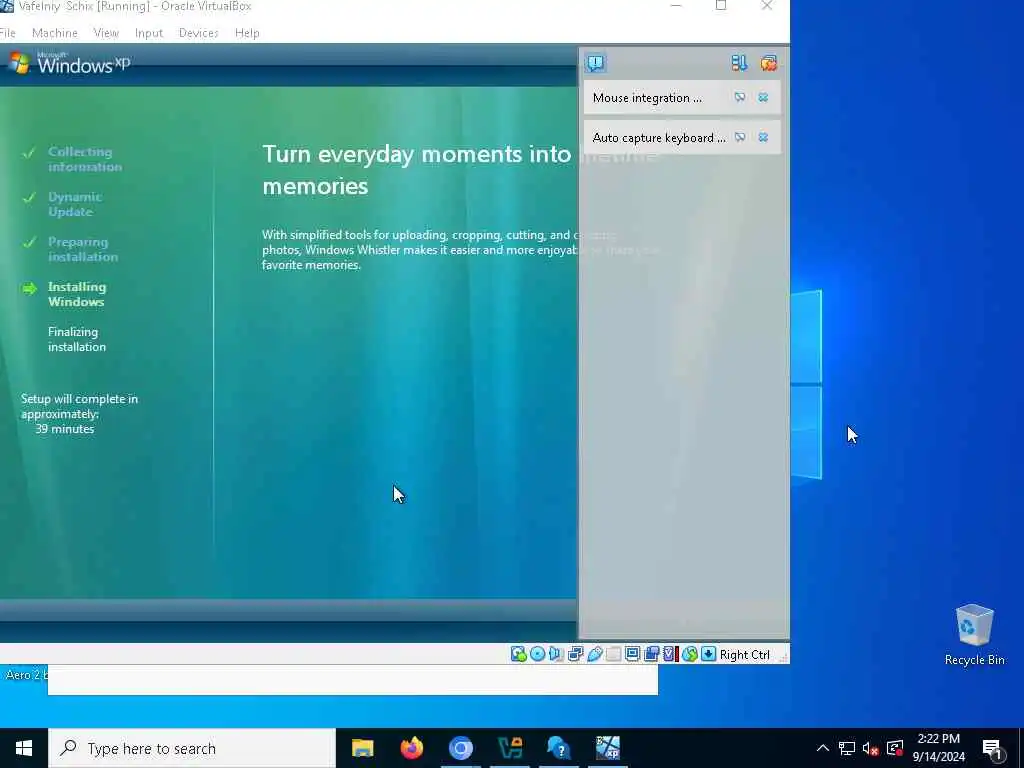Click the Dynamic Update setup step

[74, 204]
